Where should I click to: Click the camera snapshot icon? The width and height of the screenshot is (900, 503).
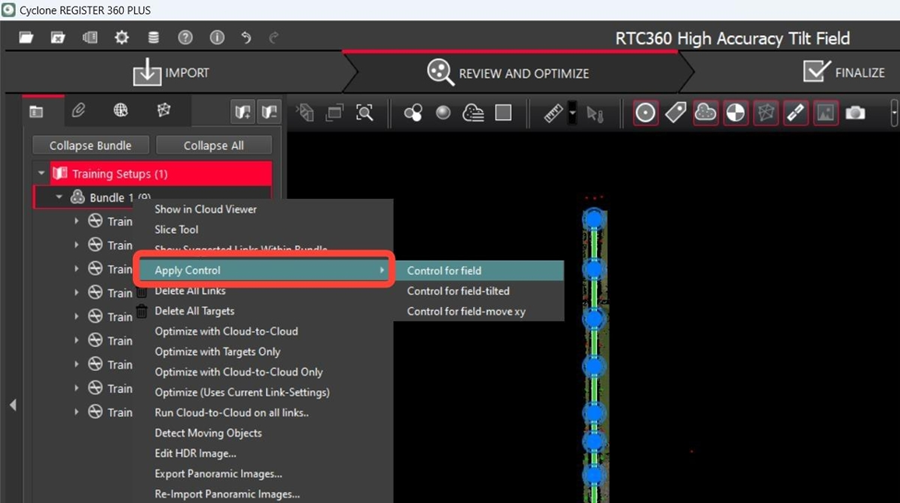click(855, 113)
